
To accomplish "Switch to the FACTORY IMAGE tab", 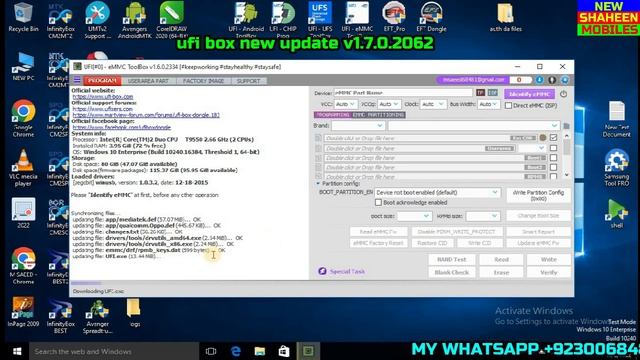I will [x=203, y=81].
